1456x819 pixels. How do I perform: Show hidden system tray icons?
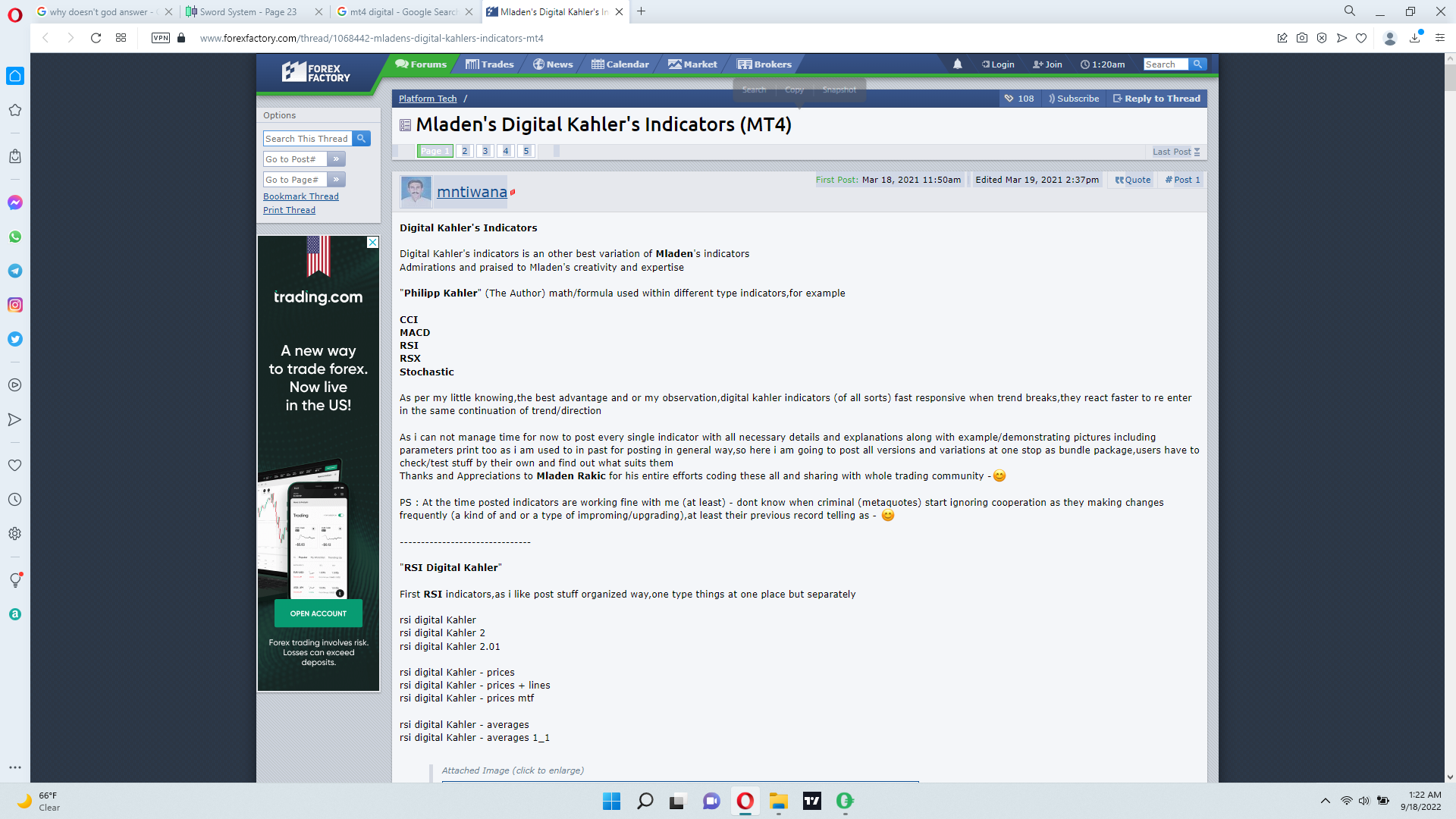pyautogui.click(x=1325, y=801)
